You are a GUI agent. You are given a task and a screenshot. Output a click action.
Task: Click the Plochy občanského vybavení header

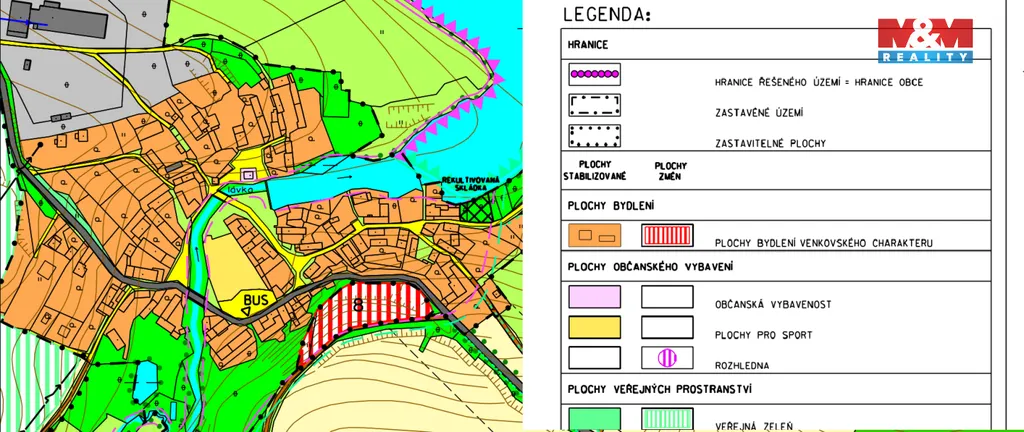[650, 267]
